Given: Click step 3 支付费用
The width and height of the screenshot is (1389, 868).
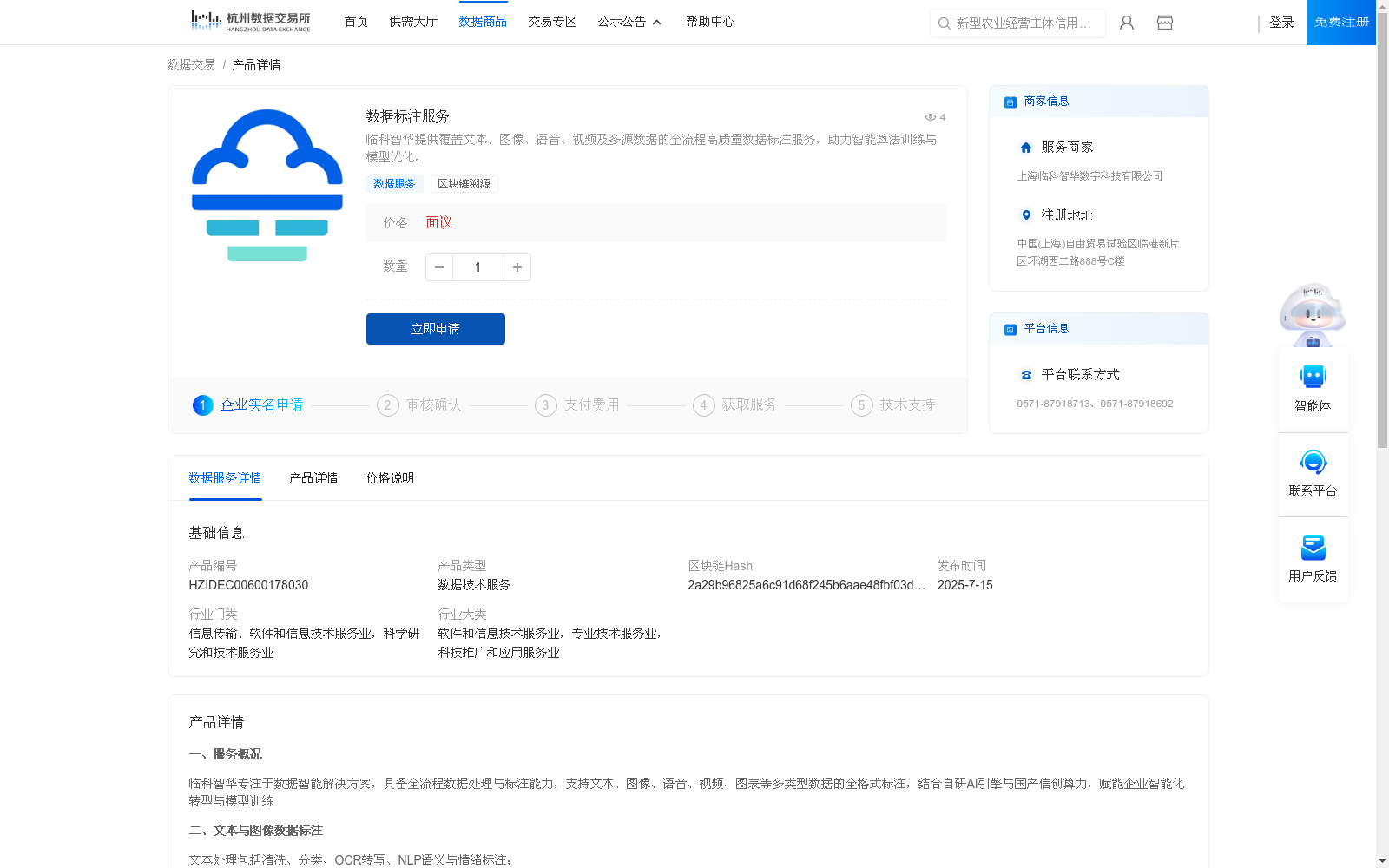Looking at the screenshot, I should (x=577, y=405).
